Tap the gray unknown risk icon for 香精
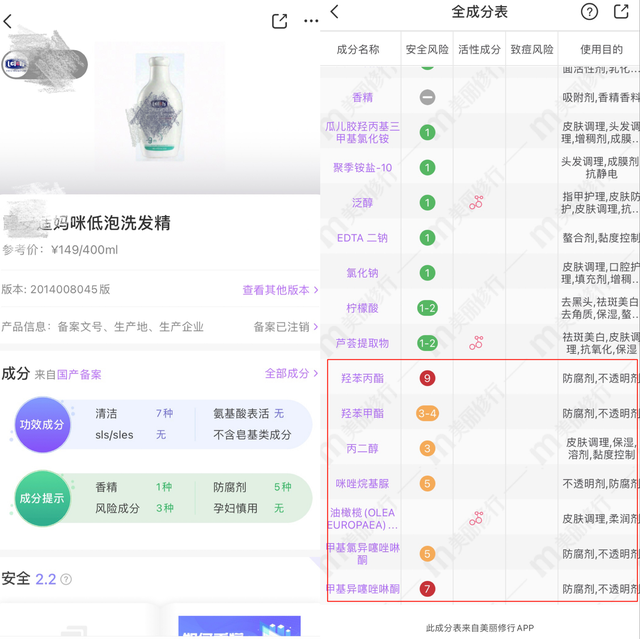The width and height of the screenshot is (640, 639). coord(427,98)
